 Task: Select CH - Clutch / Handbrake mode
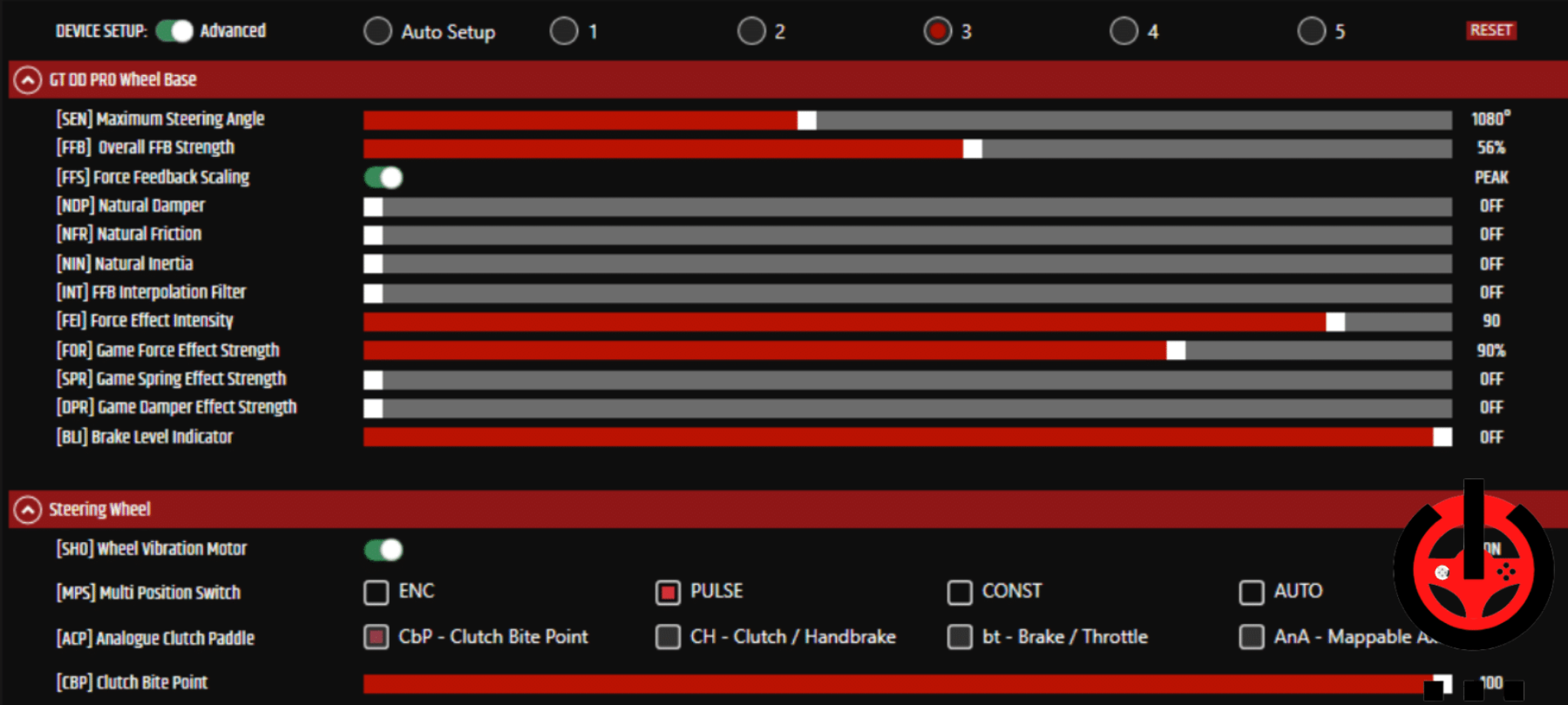[x=668, y=637]
